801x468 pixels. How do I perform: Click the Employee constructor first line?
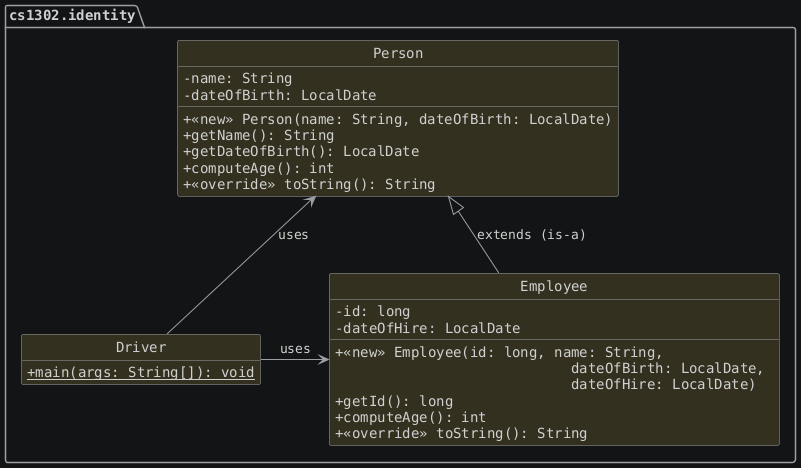(x=499, y=352)
